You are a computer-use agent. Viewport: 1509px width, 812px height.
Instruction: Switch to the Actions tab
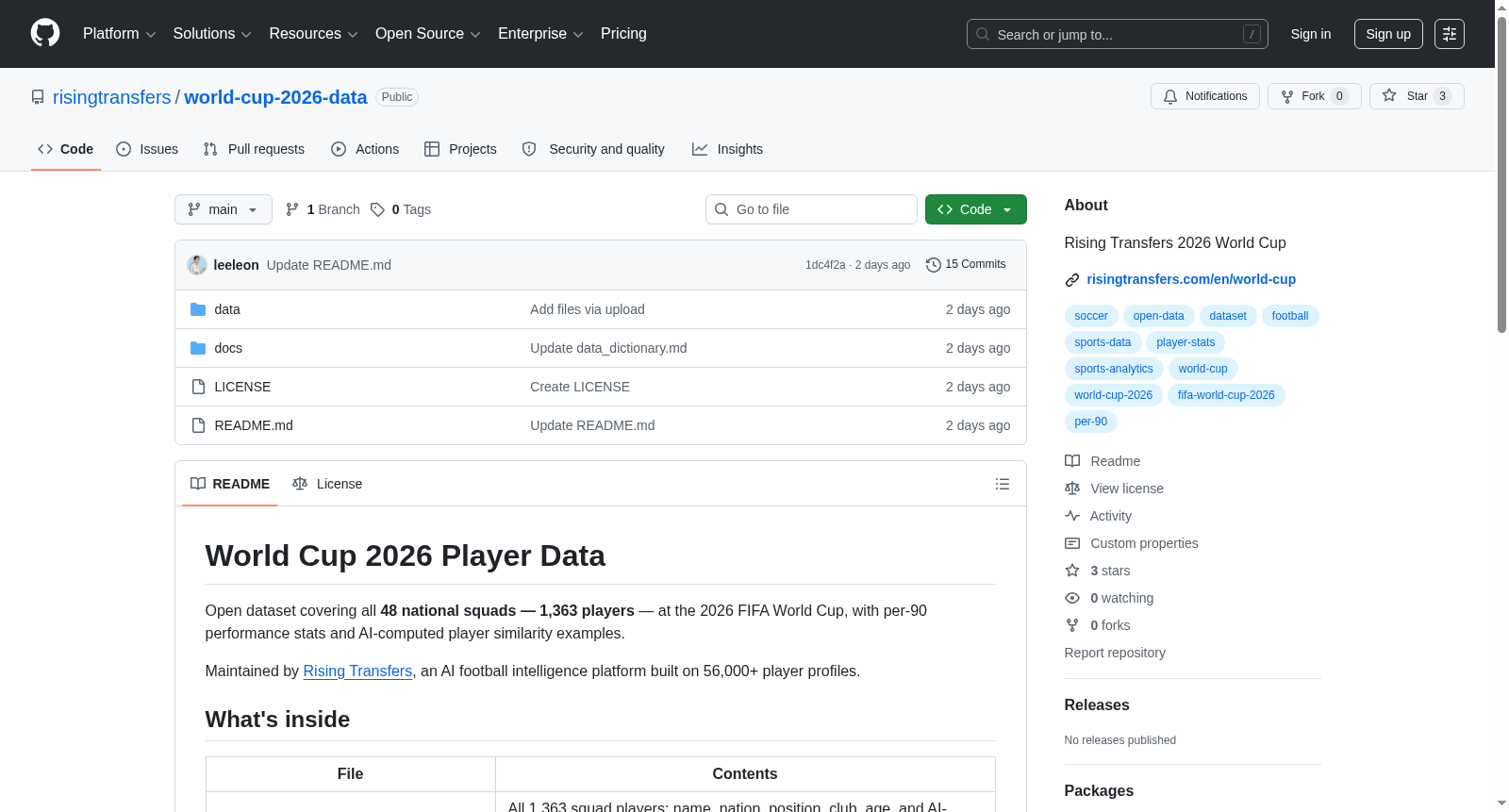365,149
